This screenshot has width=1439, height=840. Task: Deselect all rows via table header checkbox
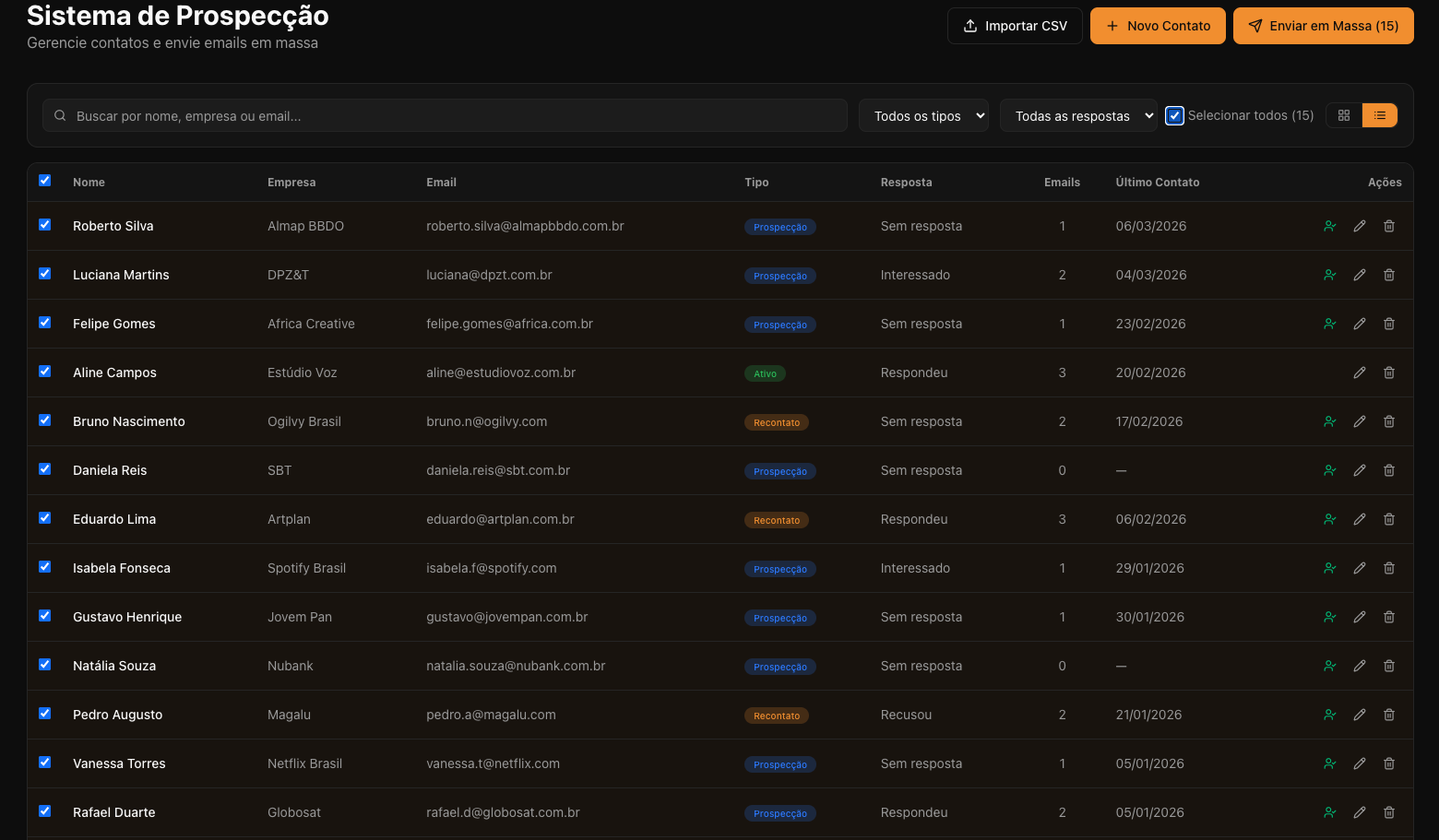click(45, 181)
